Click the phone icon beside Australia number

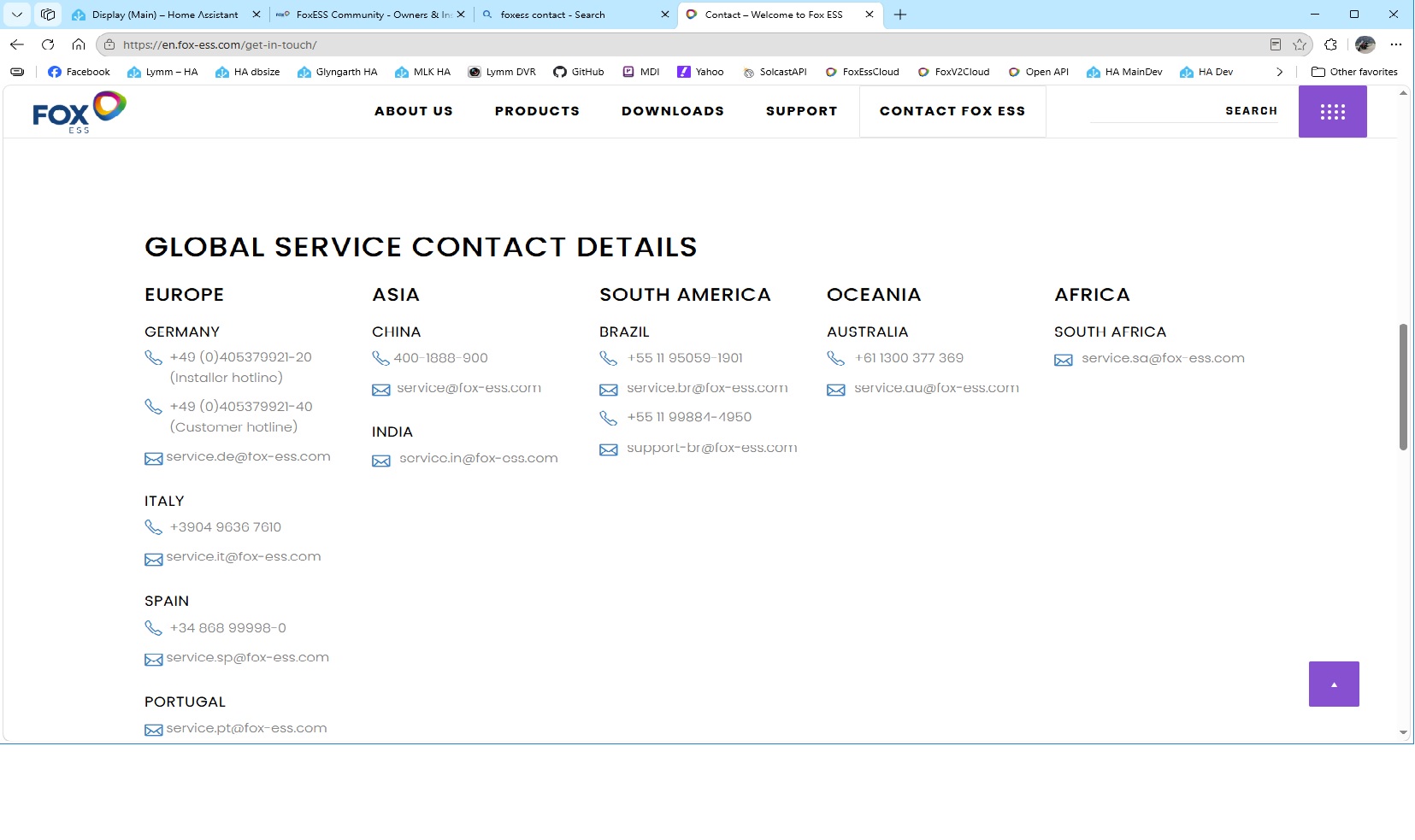(x=835, y=358)
